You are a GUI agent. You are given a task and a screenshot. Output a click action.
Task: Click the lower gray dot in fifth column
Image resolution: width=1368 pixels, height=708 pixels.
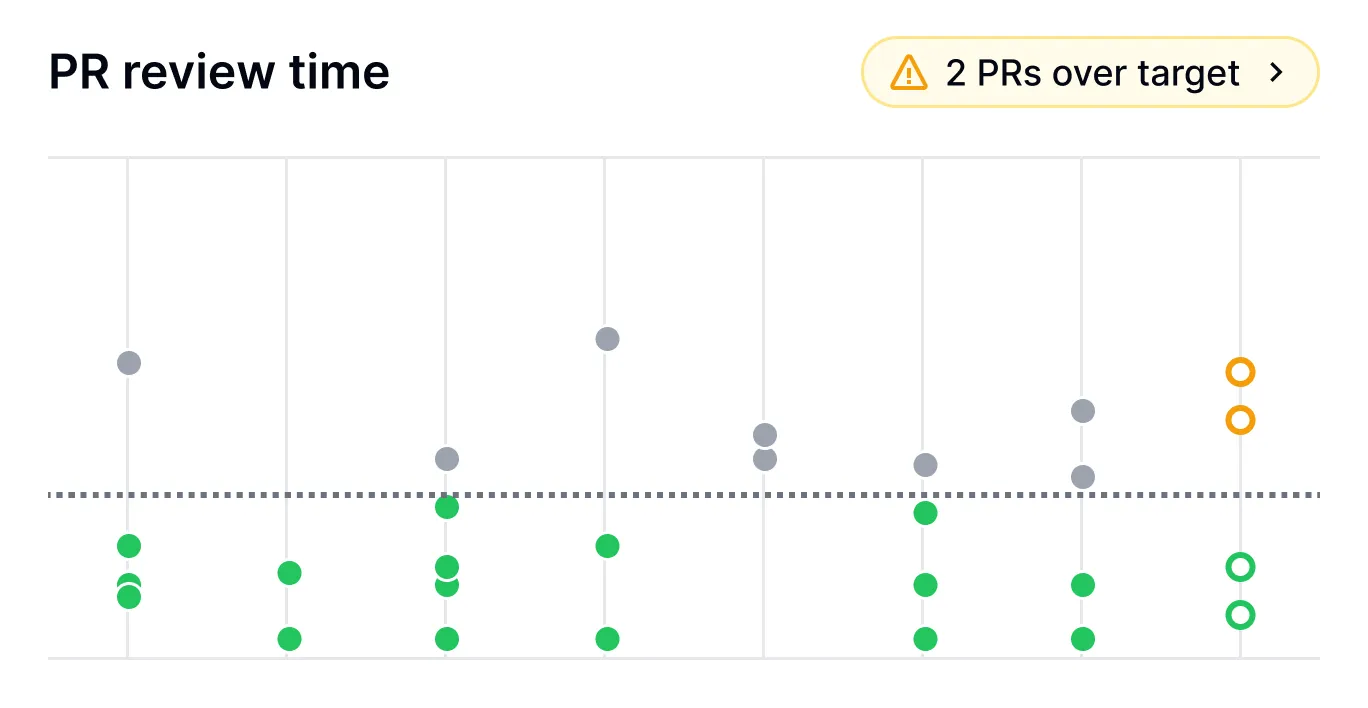(765, 460)
